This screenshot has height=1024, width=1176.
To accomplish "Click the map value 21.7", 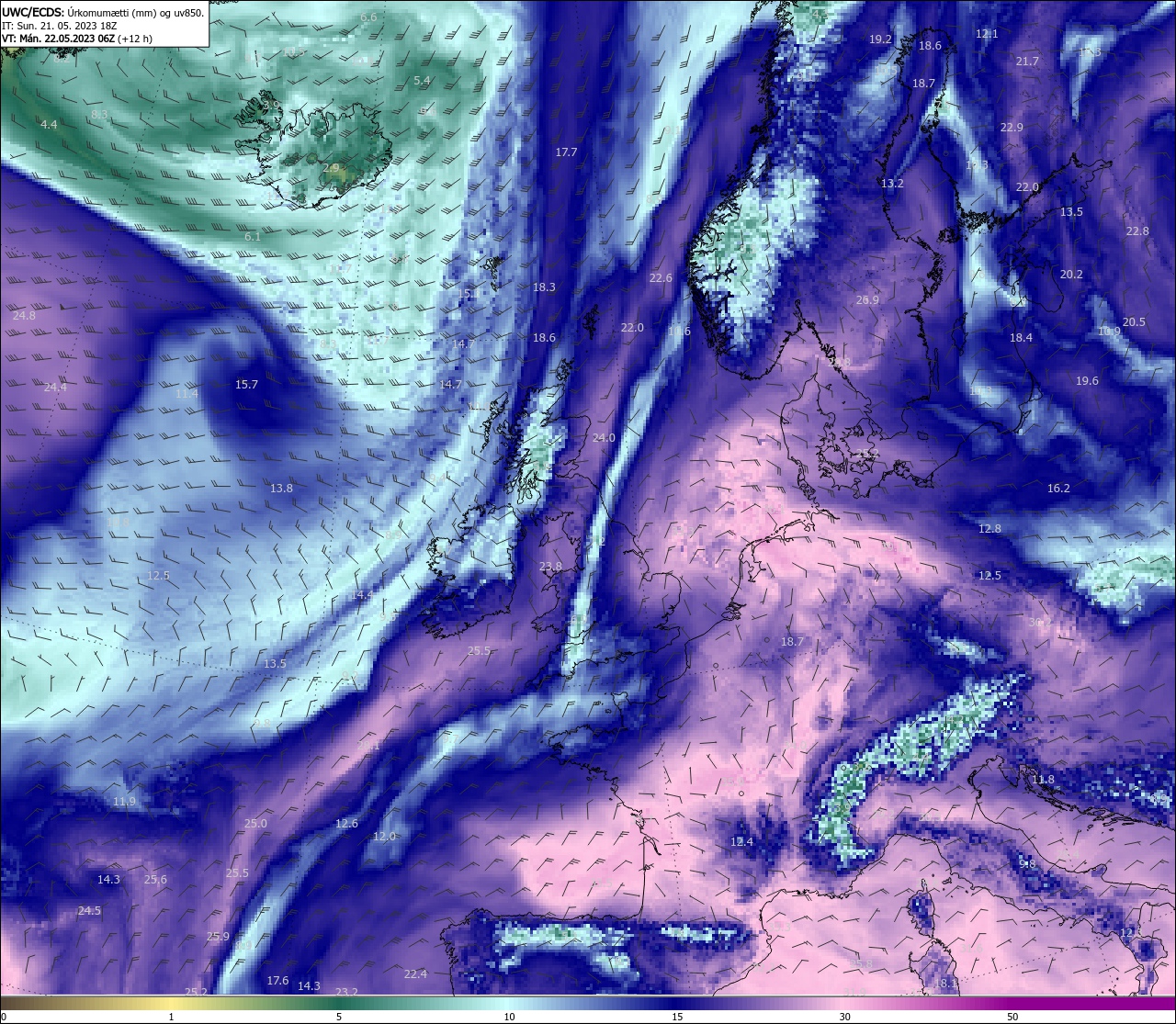I will (1027, 62).
